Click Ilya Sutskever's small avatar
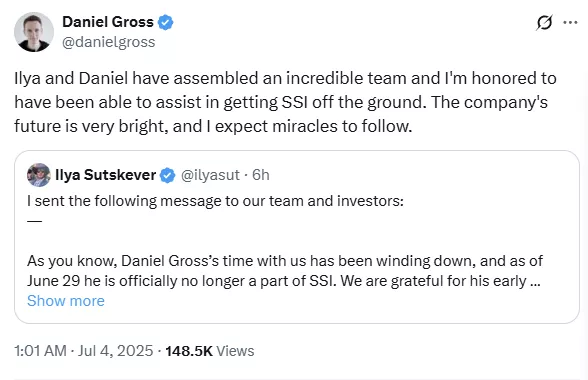The image size is (588, 380). click(39, 175)
